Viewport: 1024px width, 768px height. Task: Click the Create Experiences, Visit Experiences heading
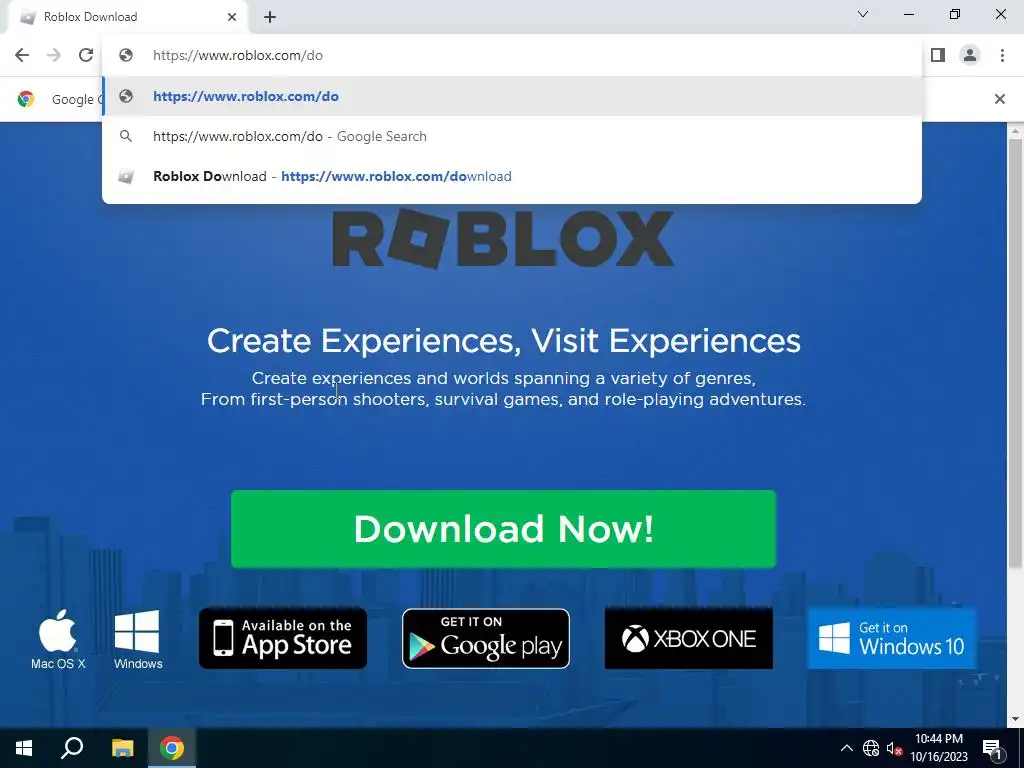(x=504, y=341)
